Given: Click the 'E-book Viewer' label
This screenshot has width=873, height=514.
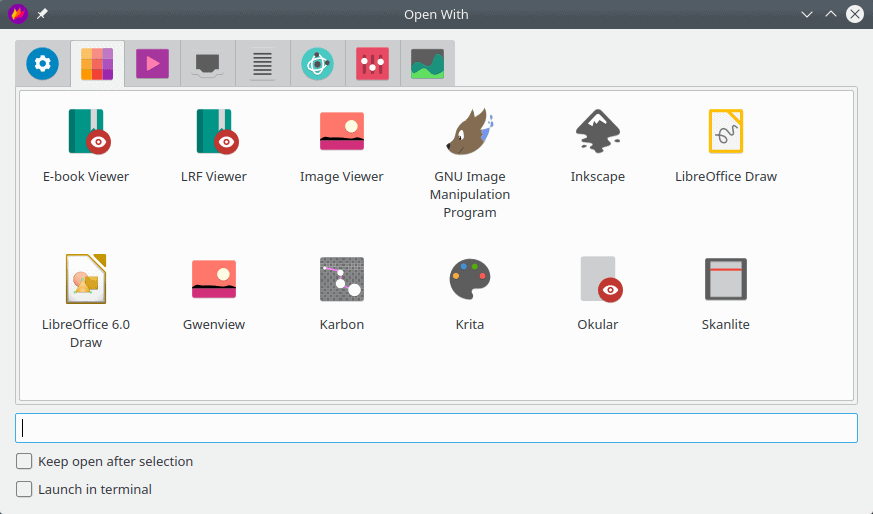Looking at the screenshot, I should [x=86, y=177].
